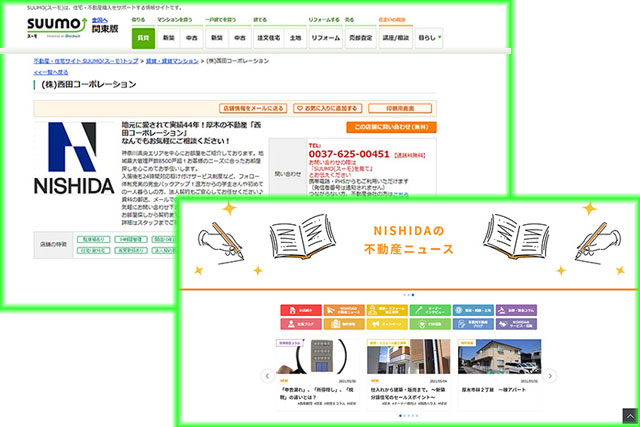Click the orange この店舗に問い合わせ(無料) button
Screen dimensions: 640x427
click(x=391, y=127)
